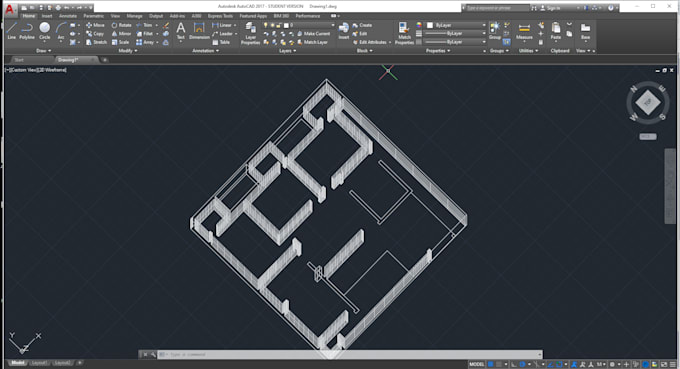Click Match Properties tool
This screenshot has height=369, width=680.
(x=404, y=33)
